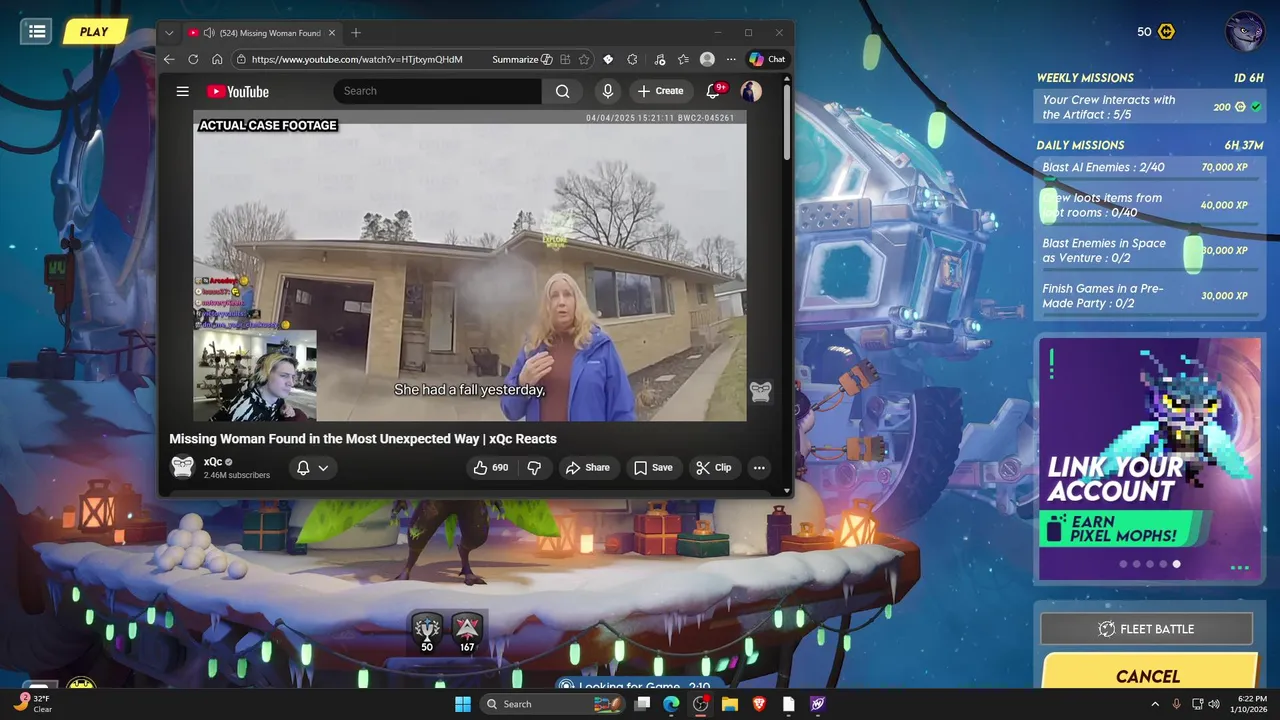Open the weather widget showing 32°F Clear
The width and height of the screenshot is (1280, 720).
[32, 704]
